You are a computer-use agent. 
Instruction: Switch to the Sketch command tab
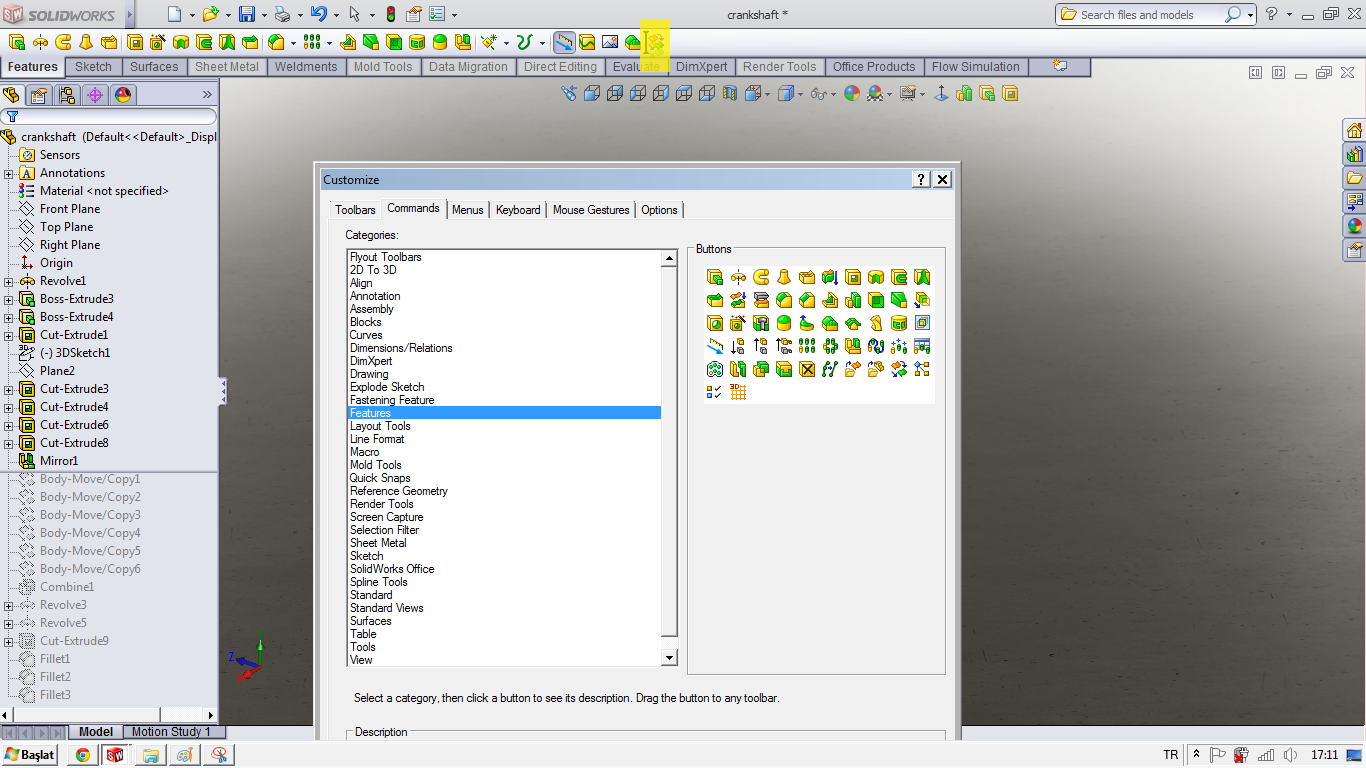coord(94,67)
